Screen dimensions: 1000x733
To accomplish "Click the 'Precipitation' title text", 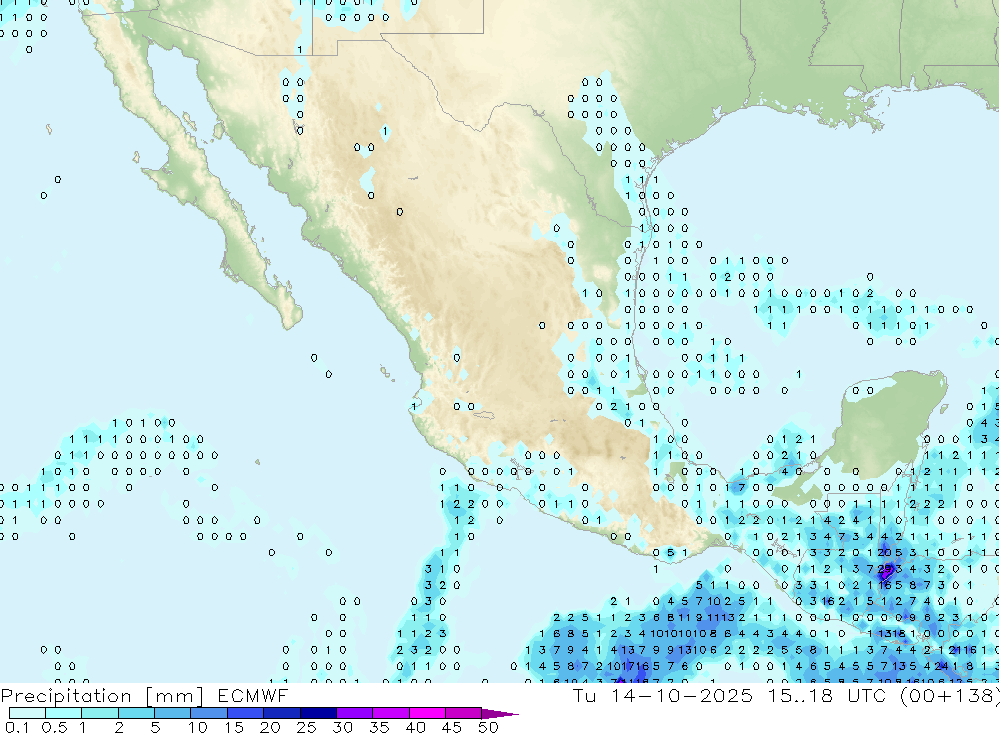I will pos(66,696).
